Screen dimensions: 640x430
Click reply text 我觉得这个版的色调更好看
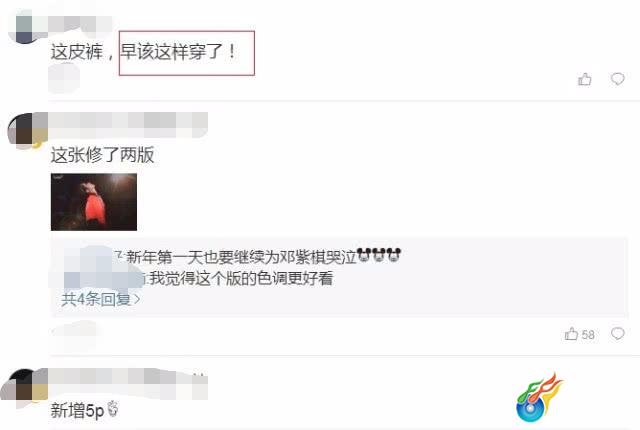(241, 278)
